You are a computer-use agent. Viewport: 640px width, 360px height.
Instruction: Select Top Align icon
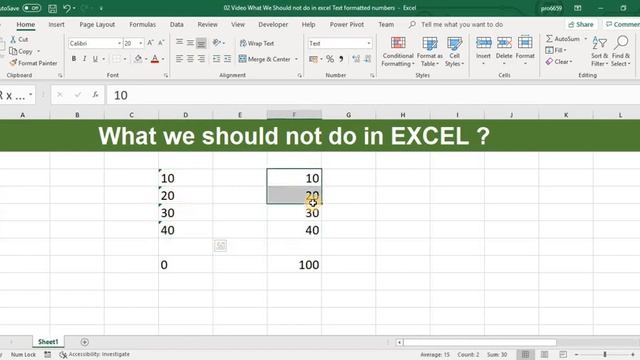[179, 42]
